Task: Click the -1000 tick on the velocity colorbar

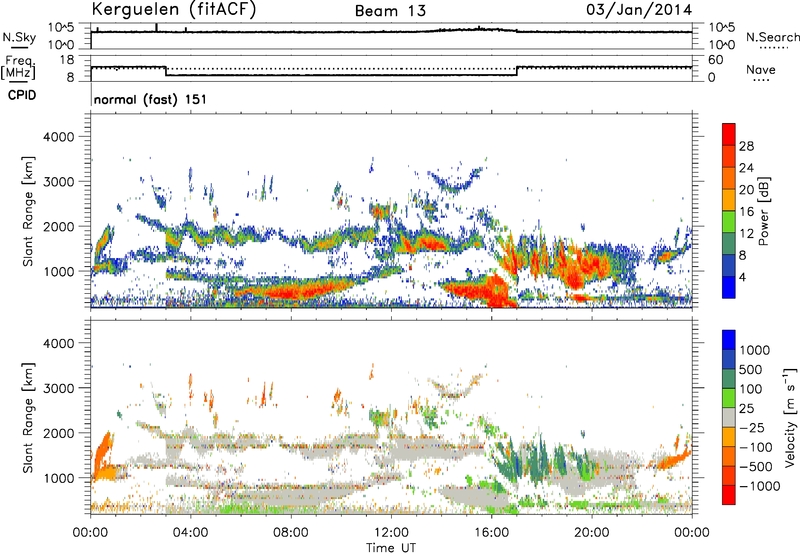Action: [x=759, y=486]
